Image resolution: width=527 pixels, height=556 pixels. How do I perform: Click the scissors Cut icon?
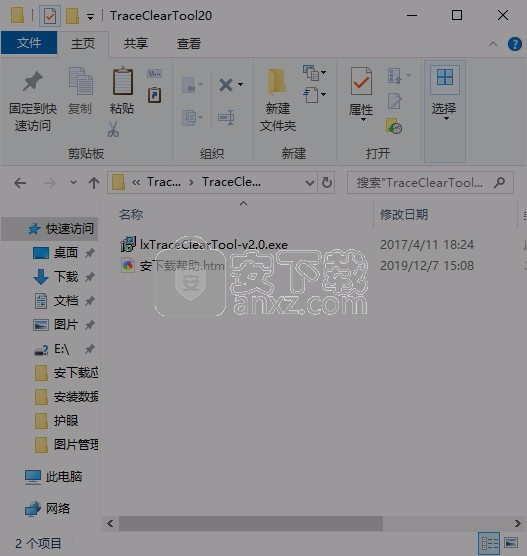click(113, 129)
